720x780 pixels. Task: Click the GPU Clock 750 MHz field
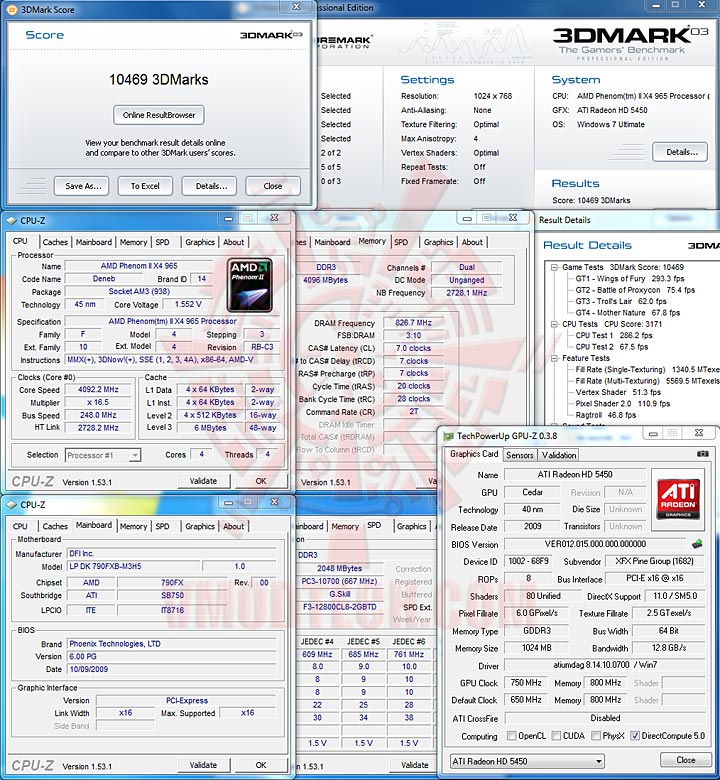point(525,683)
